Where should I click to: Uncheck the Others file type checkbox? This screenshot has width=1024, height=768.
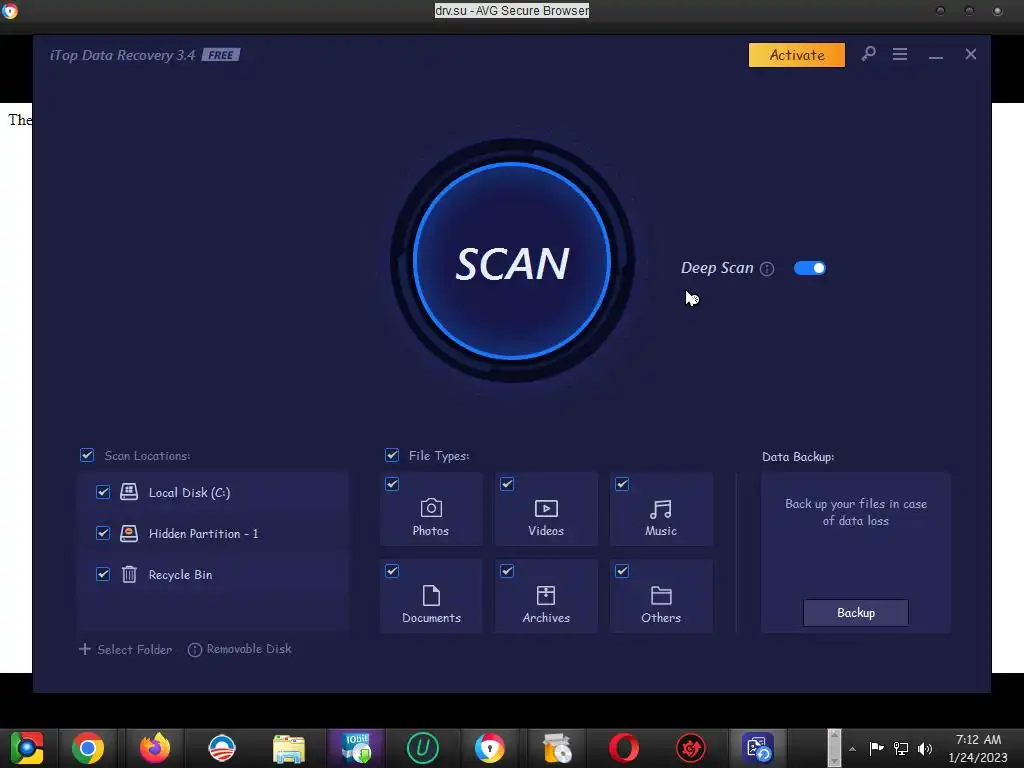pos(622,571)
